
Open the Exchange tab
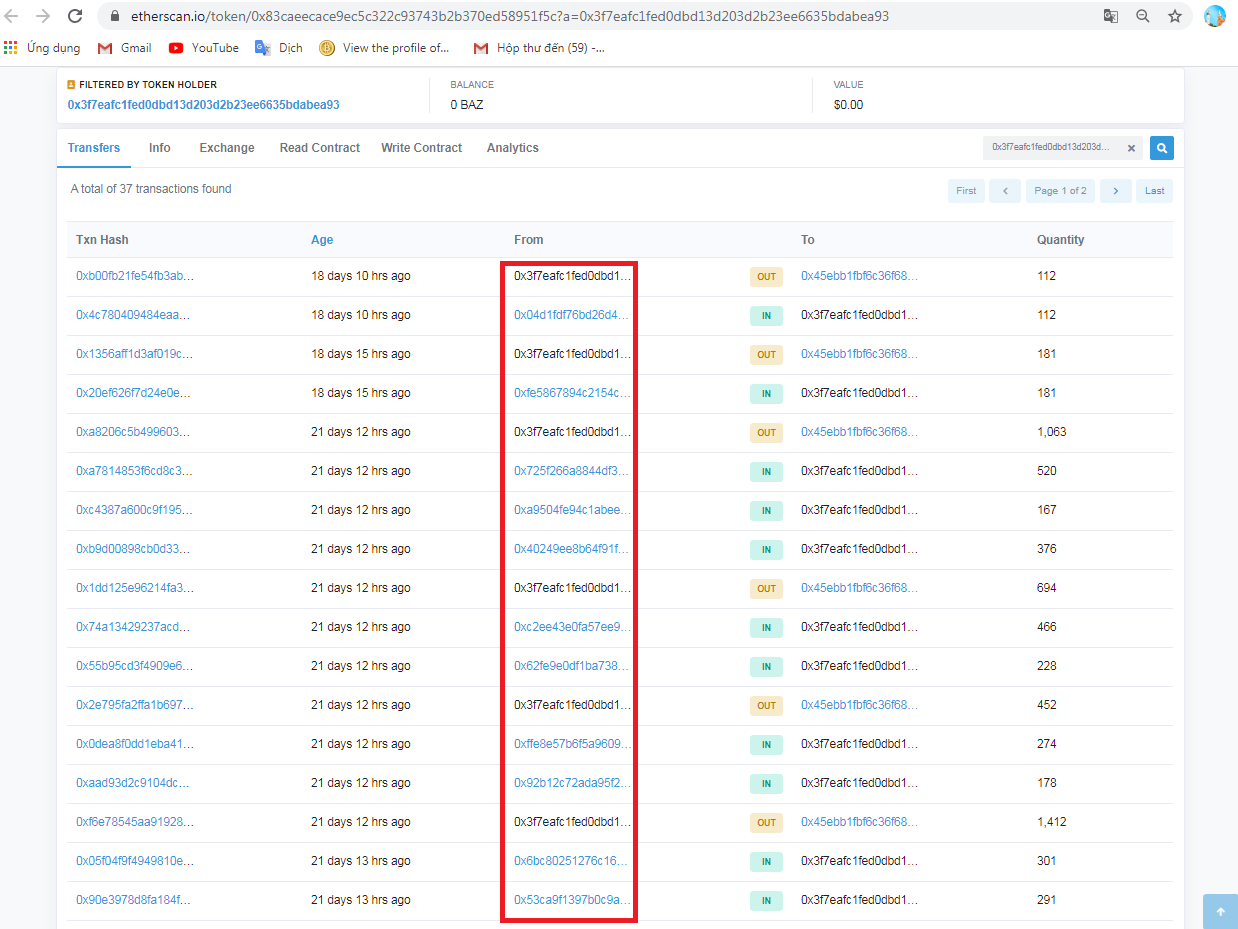[227, 148]
